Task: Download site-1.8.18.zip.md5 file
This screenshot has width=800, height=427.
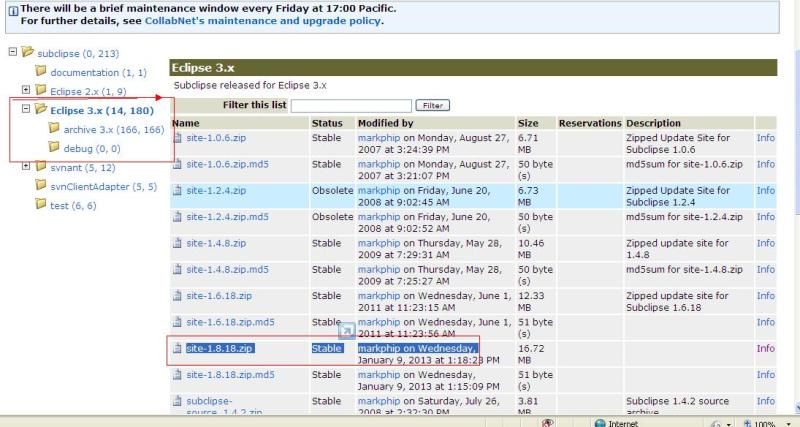Action: (230, 375)
